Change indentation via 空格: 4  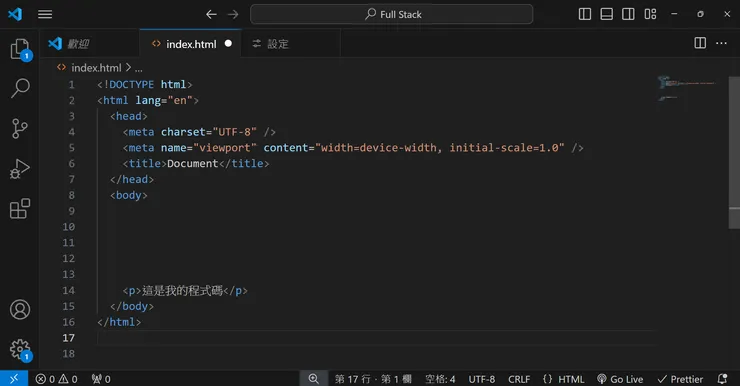click(x=440, y=379)
